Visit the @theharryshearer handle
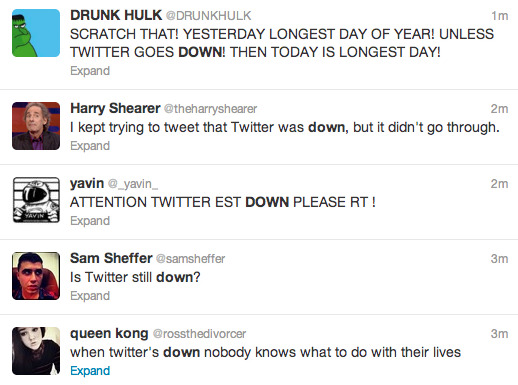518x385 pixels. tap(210, 109)
